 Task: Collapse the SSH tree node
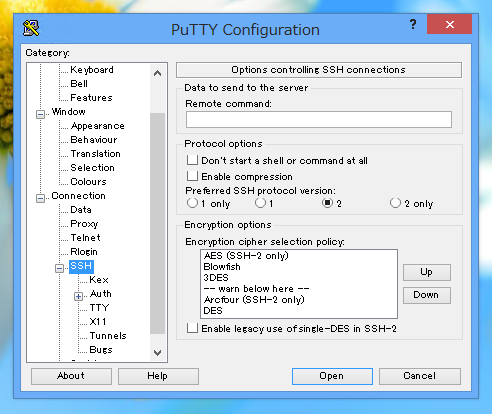tap(59, 268)
